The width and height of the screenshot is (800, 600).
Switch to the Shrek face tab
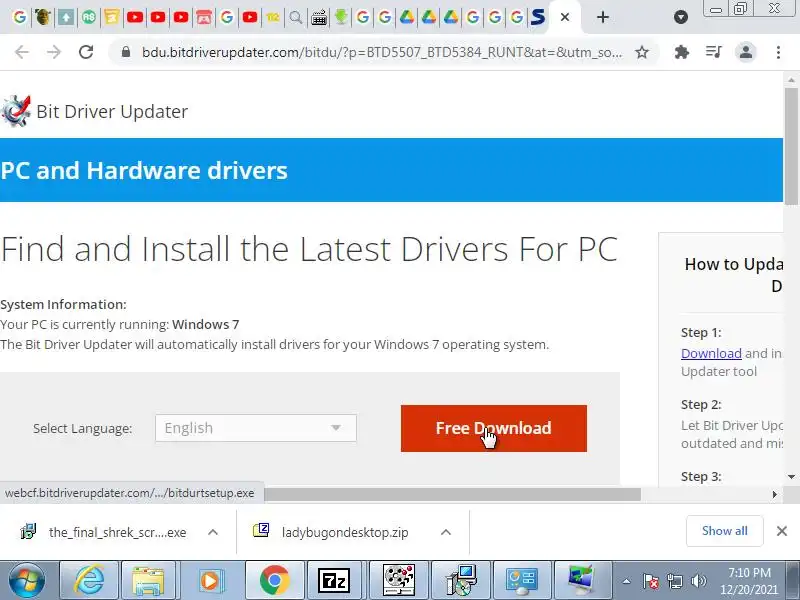[43, 17]
